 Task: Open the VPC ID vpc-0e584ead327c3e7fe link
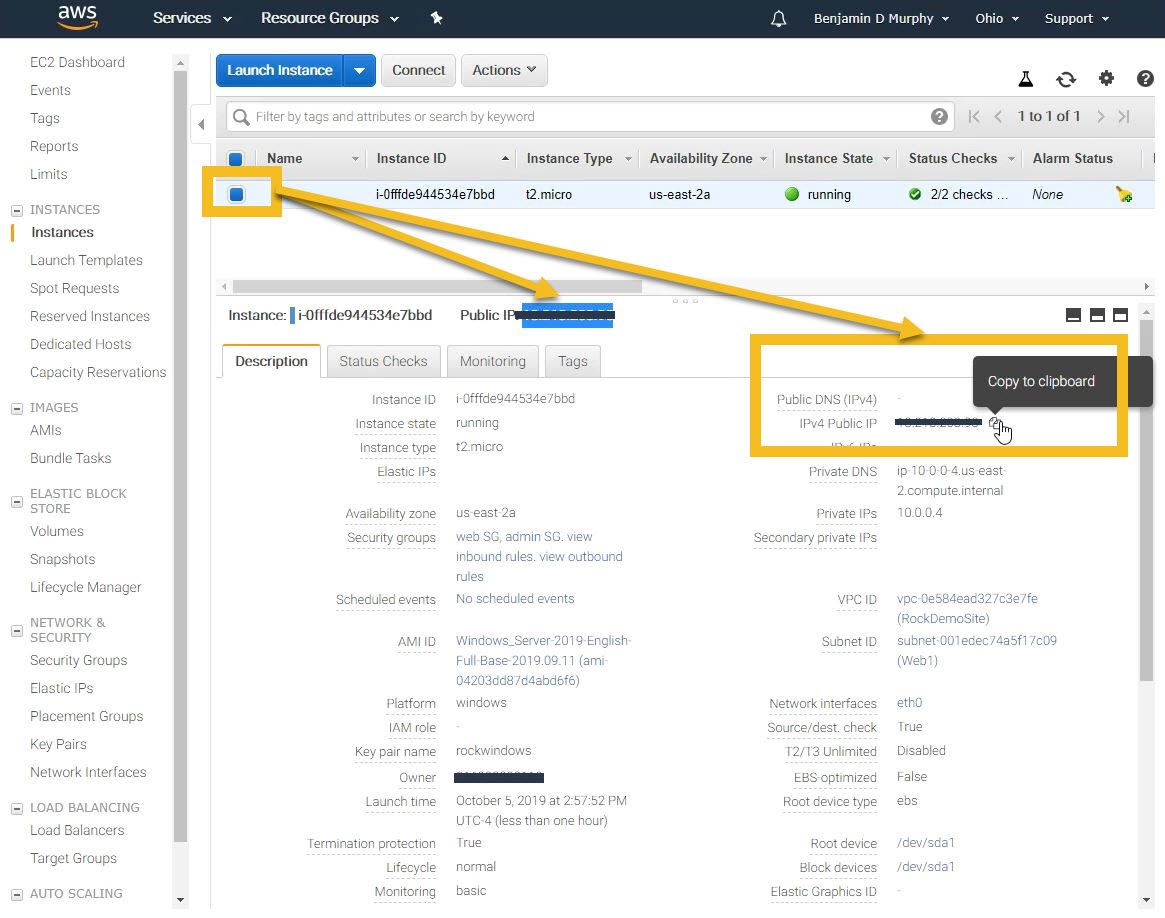point(967,599)
